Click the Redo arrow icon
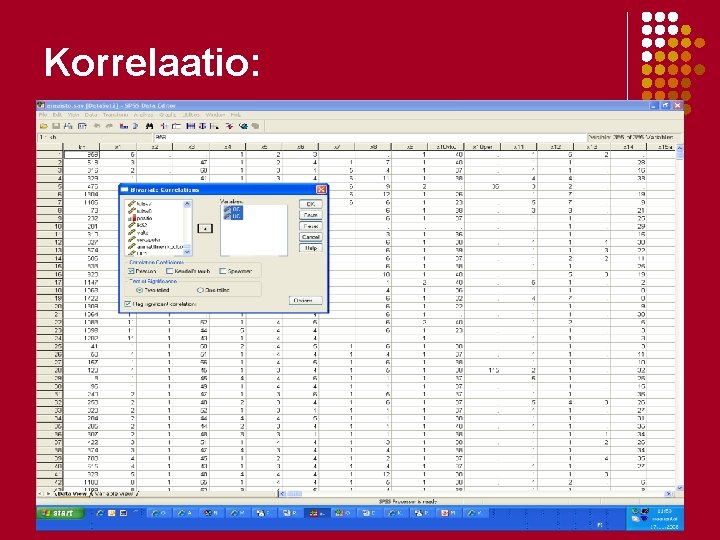Image resolution: width=720 pixels, height=540 pixels. (x=109, y=126)
